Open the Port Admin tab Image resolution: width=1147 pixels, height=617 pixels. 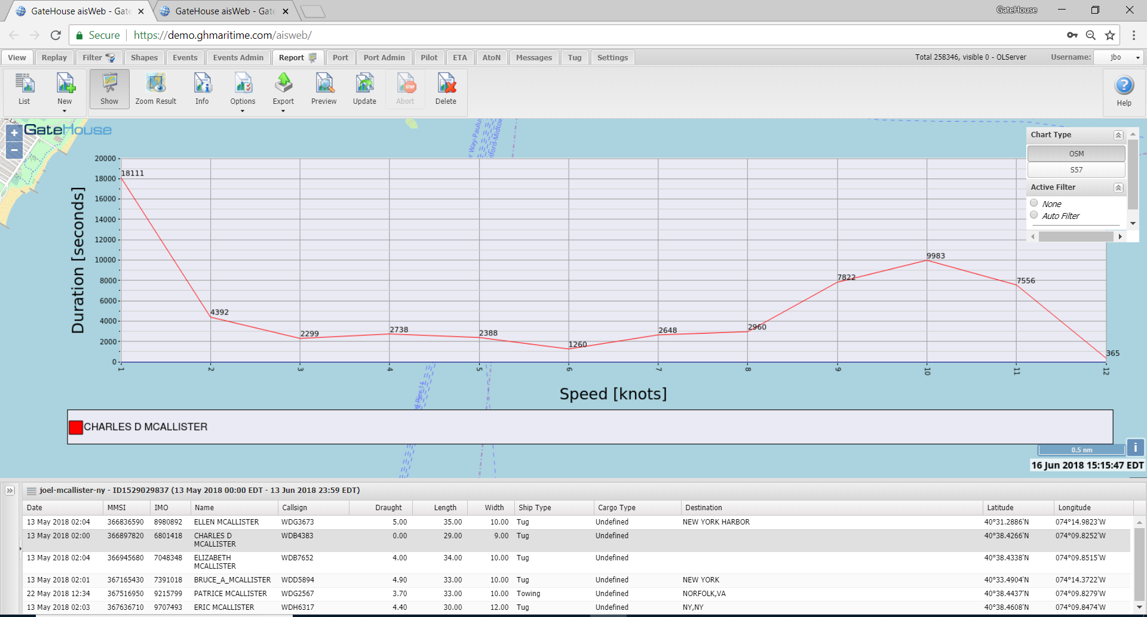(x=384, y=58)
